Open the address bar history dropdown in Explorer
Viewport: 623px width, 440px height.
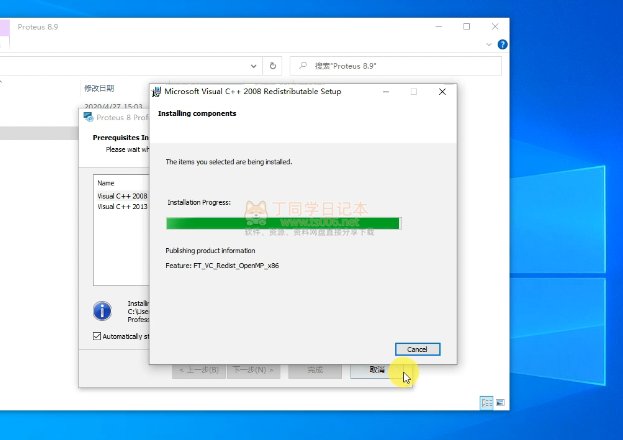coord(253,66)
